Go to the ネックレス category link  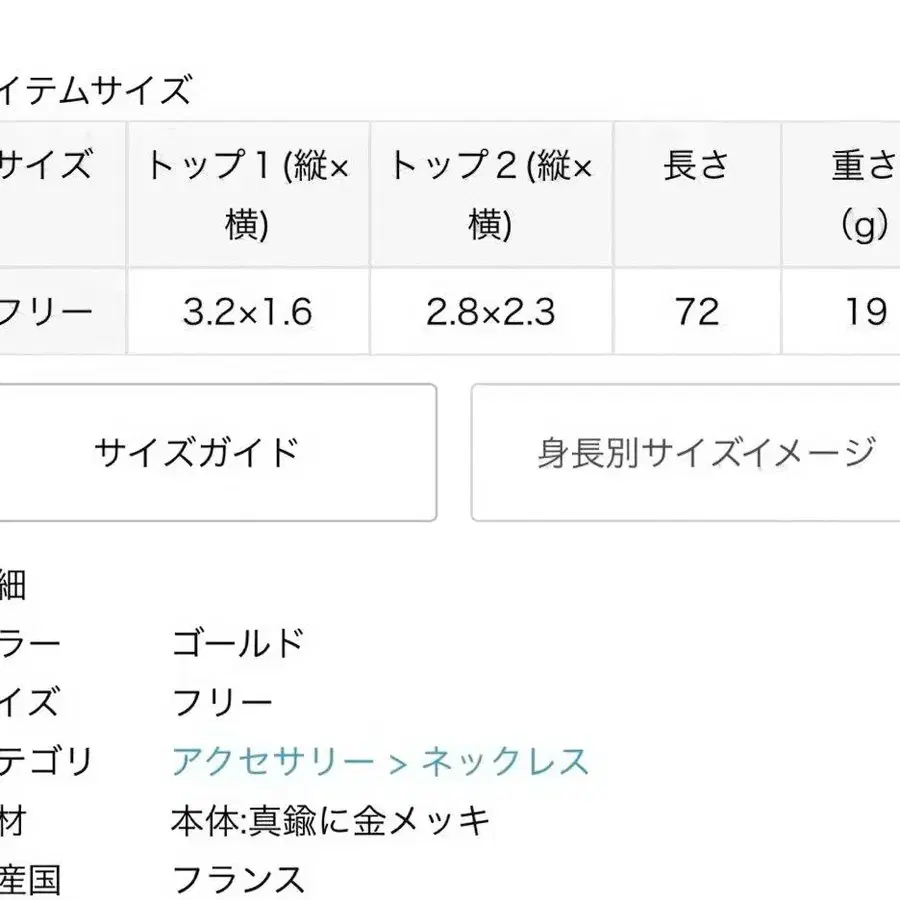tap(505, 762)
